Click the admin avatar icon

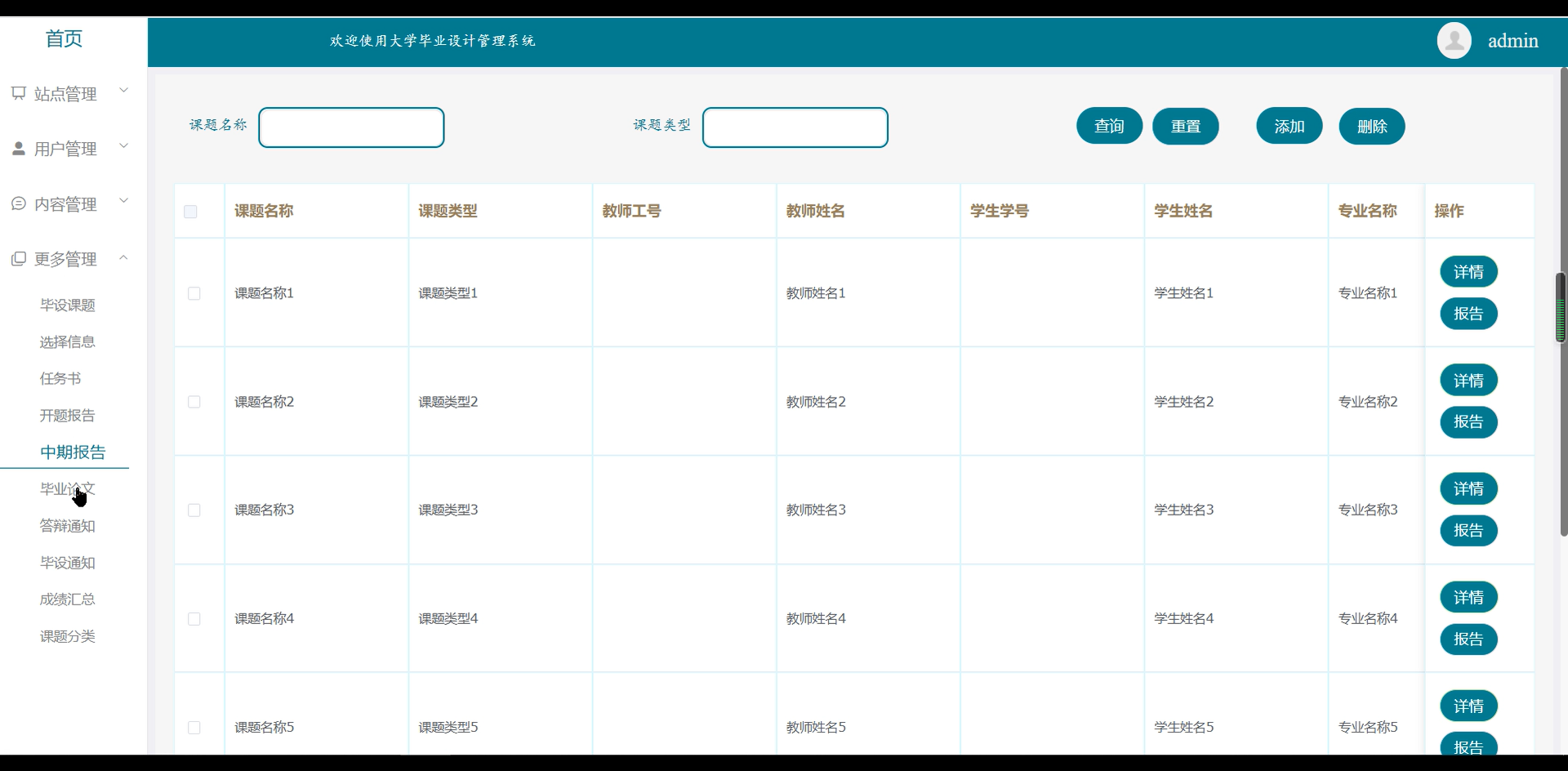pyautogui.click(x=1454, y=40)
